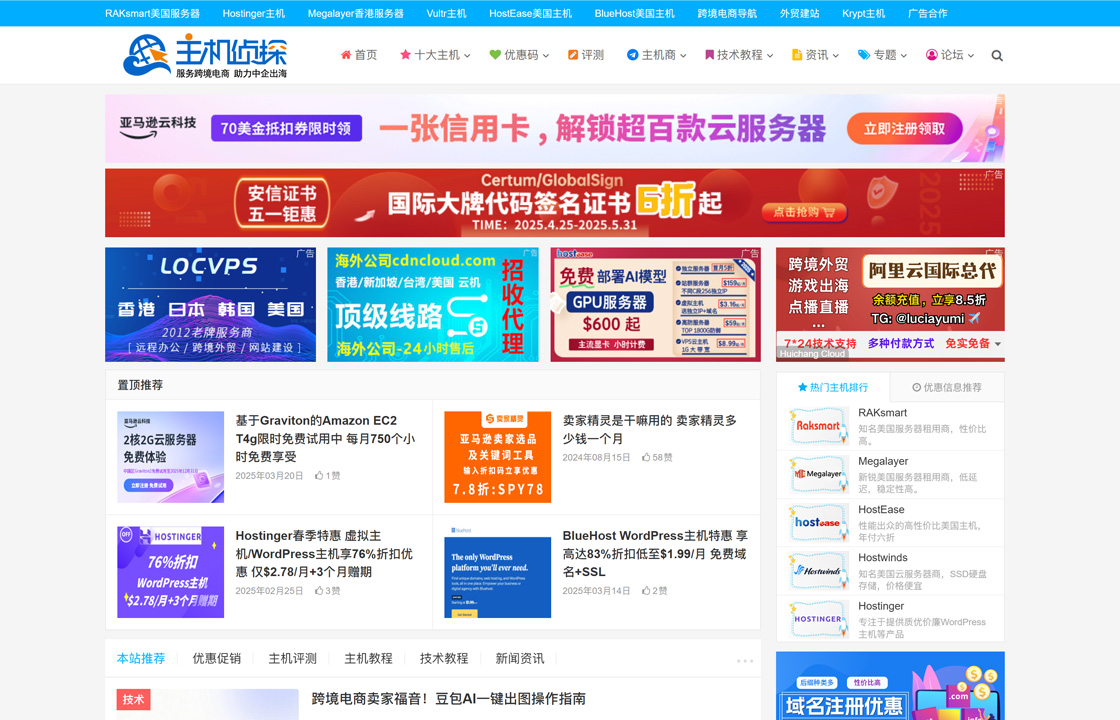Click the dropdown arrow on 阿里云国际总代 ad
The width and height of the screenshot is (1120, 720).
pyautogui.click(x=998, y=344)
